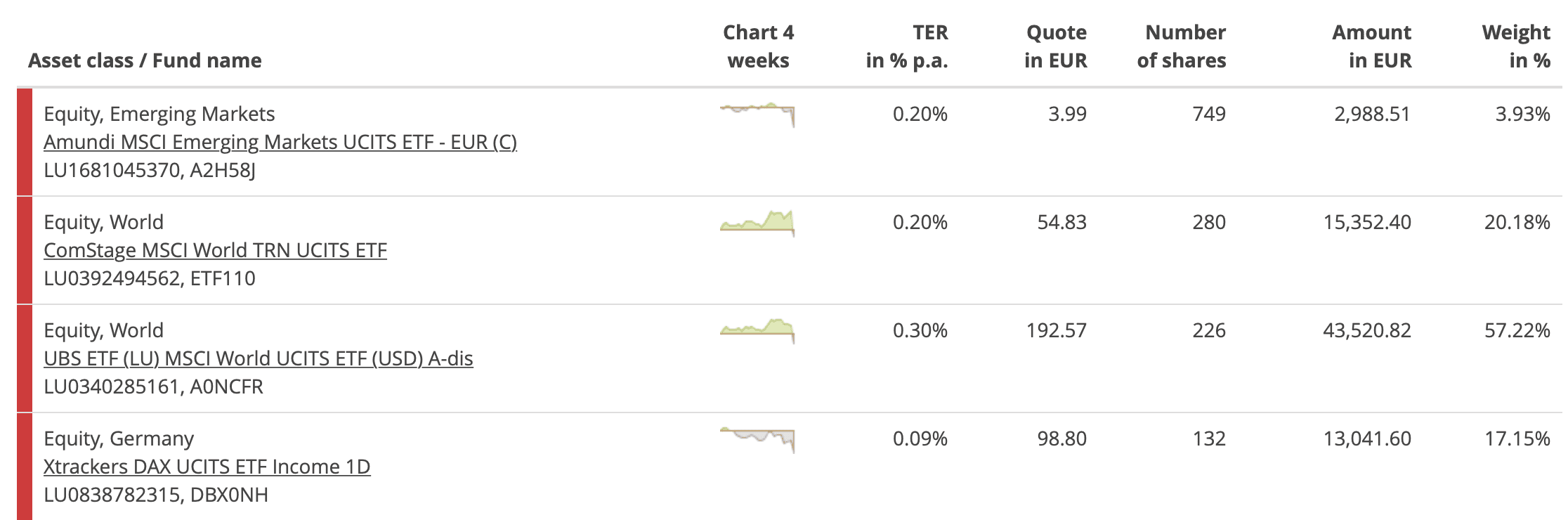
Task: Select the ISIN text LU0838782315, DBX0NH
Action: point(156,495)
